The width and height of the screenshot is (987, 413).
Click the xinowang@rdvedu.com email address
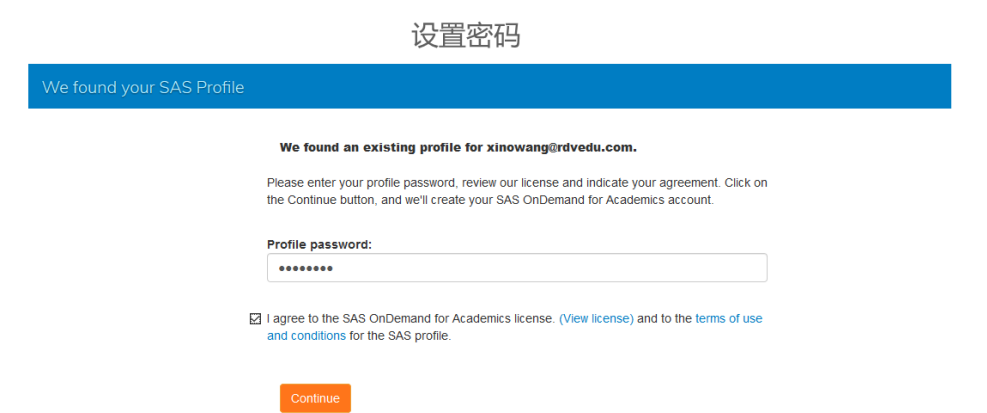pos(561,148)
